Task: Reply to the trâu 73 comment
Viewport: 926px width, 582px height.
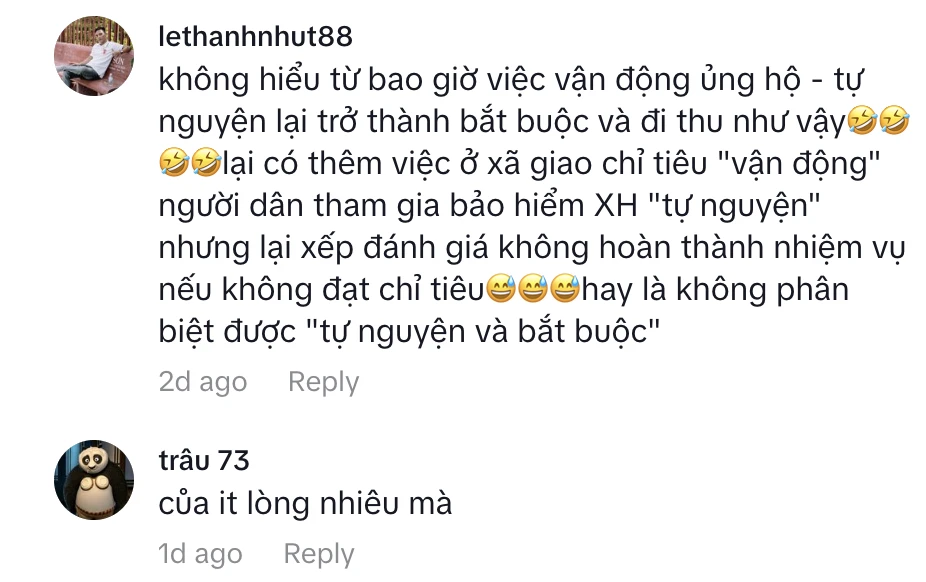Action: pyautogui.click(x=319, y=554)
